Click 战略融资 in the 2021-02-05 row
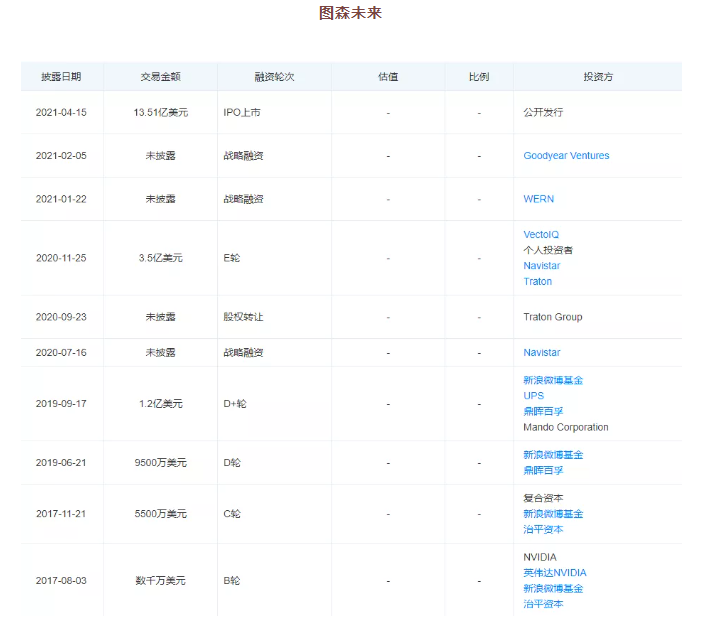This screenshot has width=716, height=639. (243, 156)
